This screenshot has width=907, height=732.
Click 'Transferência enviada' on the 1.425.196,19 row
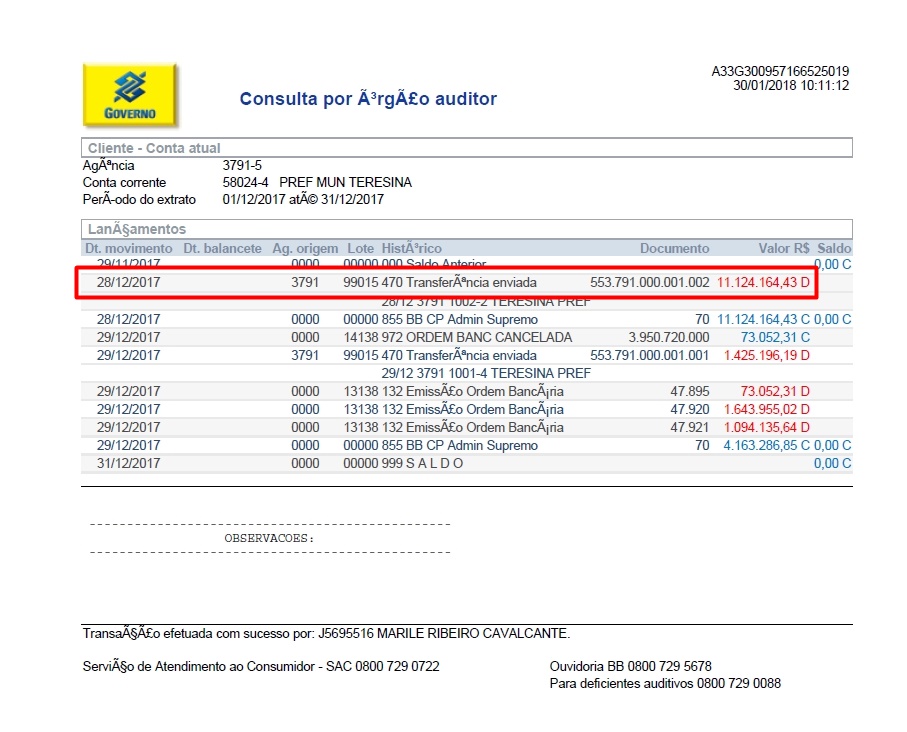[471, 355]
